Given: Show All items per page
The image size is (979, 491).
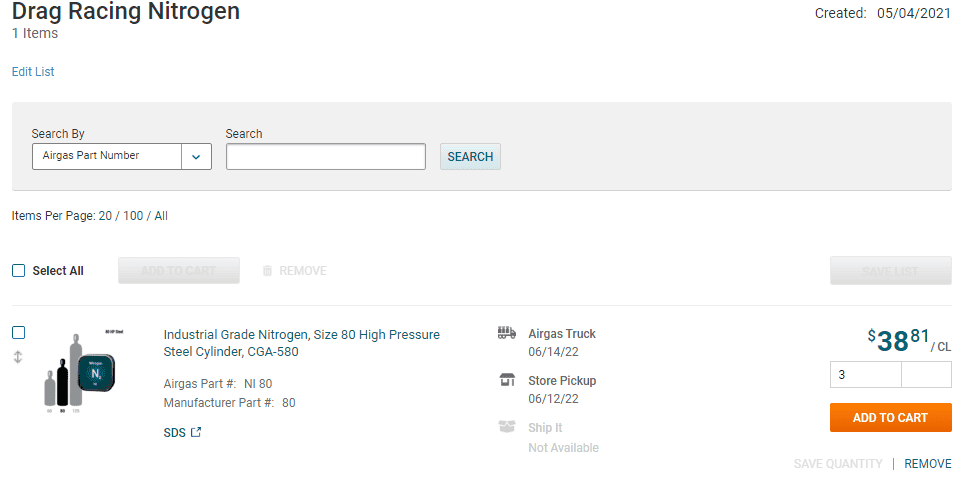Looking at the screenshot, I should (161, 216).
